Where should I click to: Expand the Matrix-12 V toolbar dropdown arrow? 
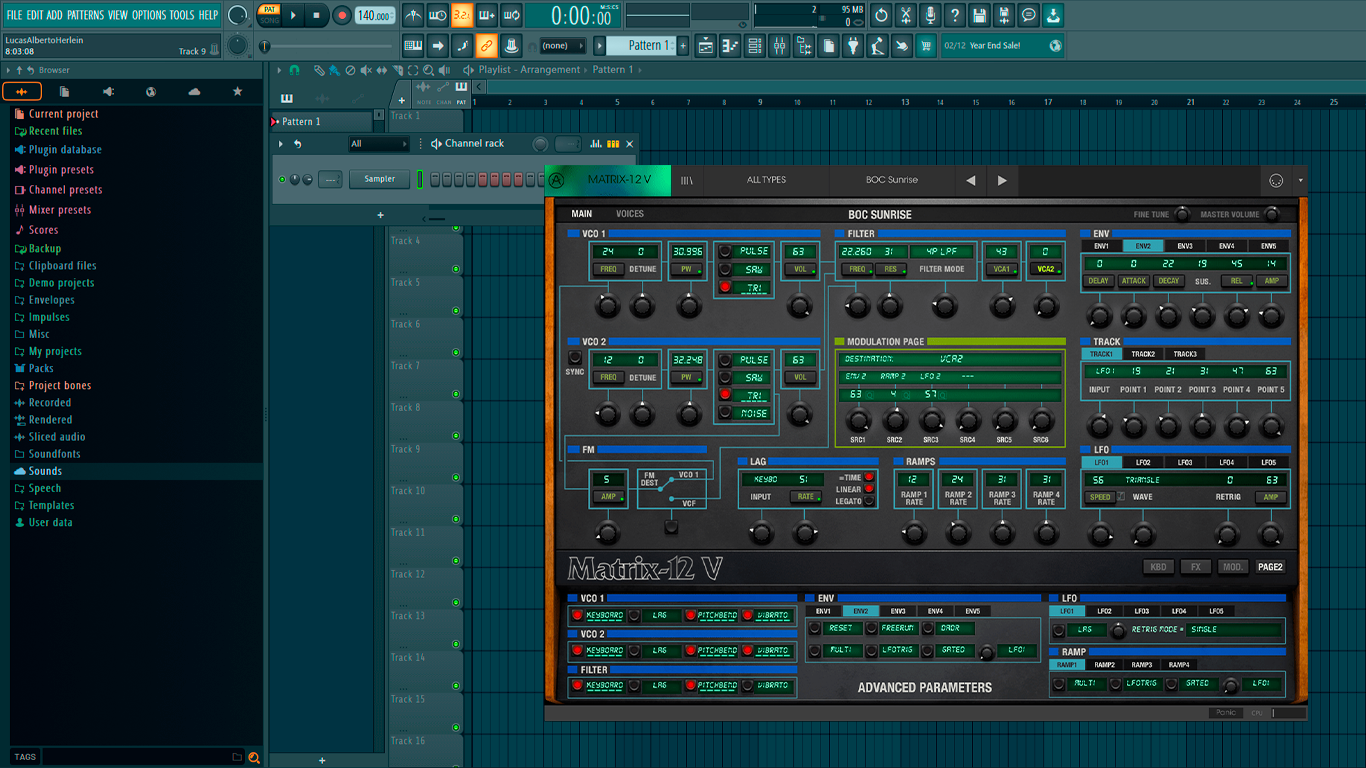coord(1300,180)
